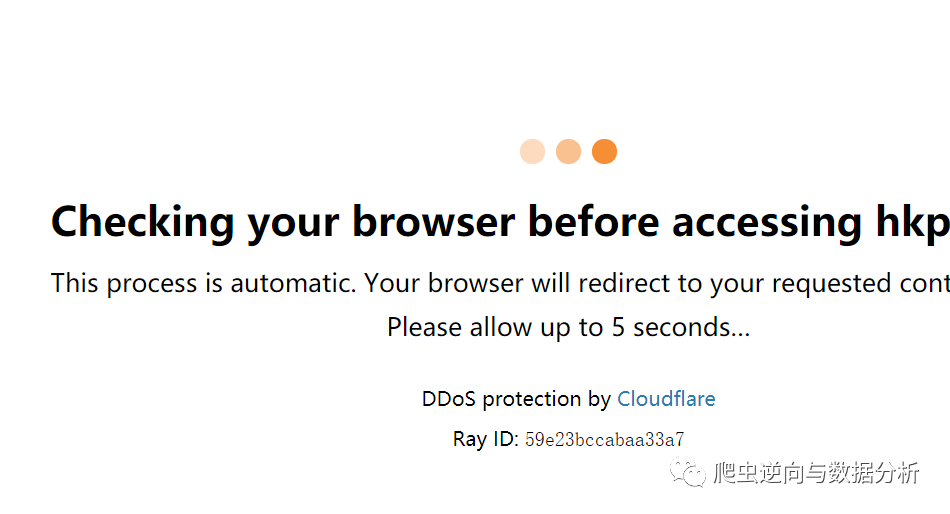Click the word 'browser' in the heading
Screen dimensions: 950x514
[434, 222]
